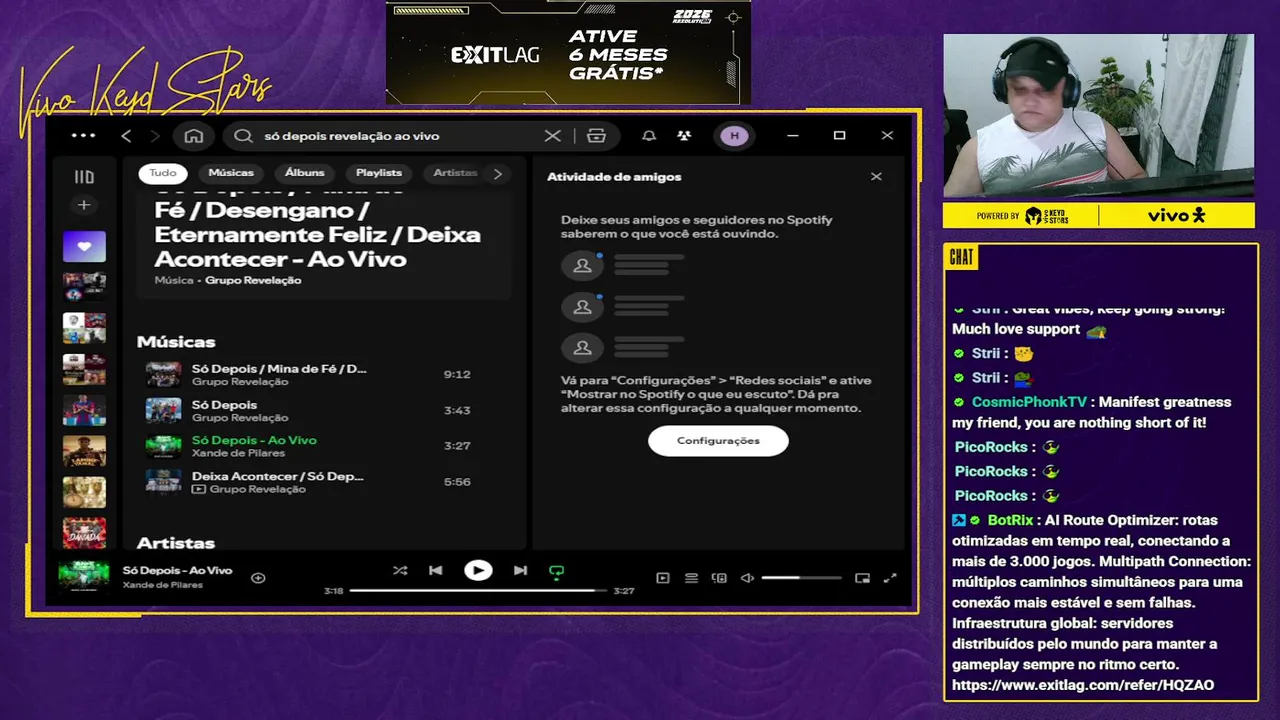
Task: Enter full screen mode
Action: tap(890, 578)
